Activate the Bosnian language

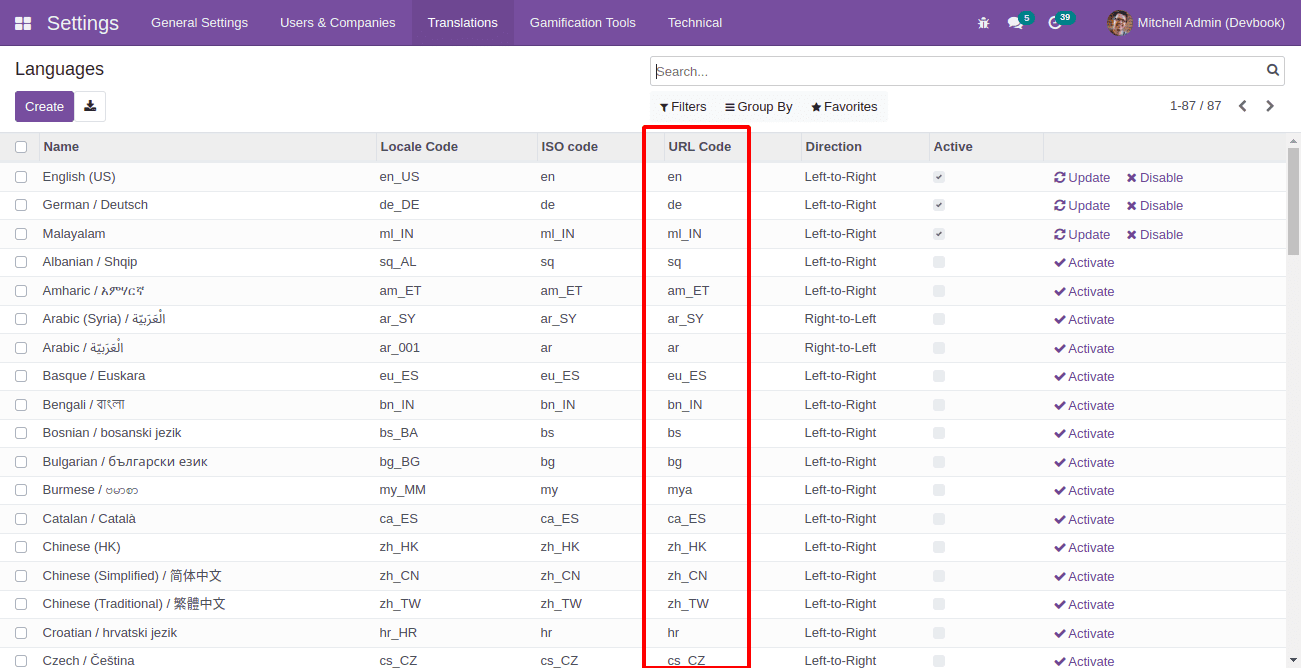pyautogui.click(x=1084, y=433)
